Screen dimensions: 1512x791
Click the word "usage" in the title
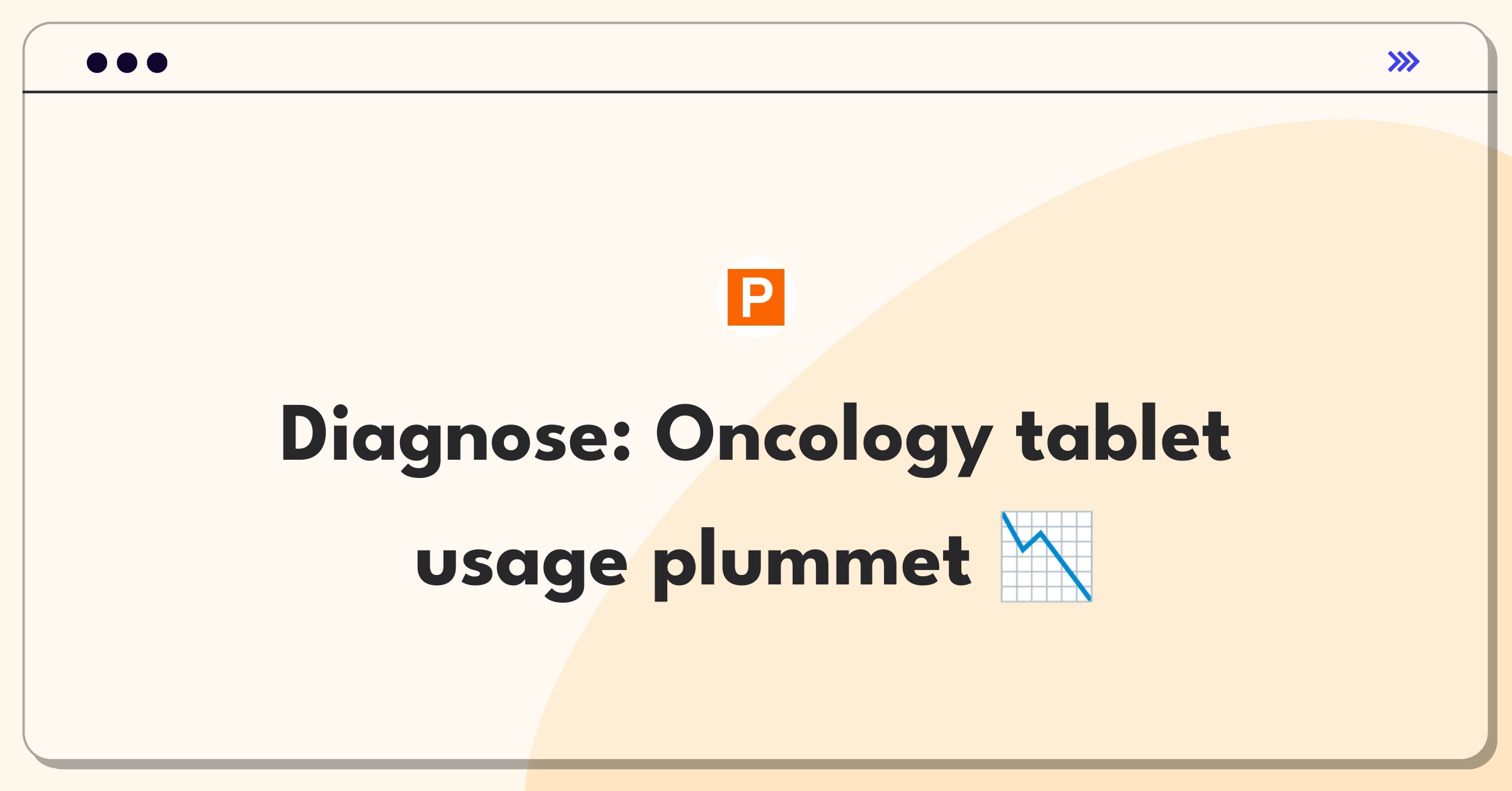pos(521,564)
